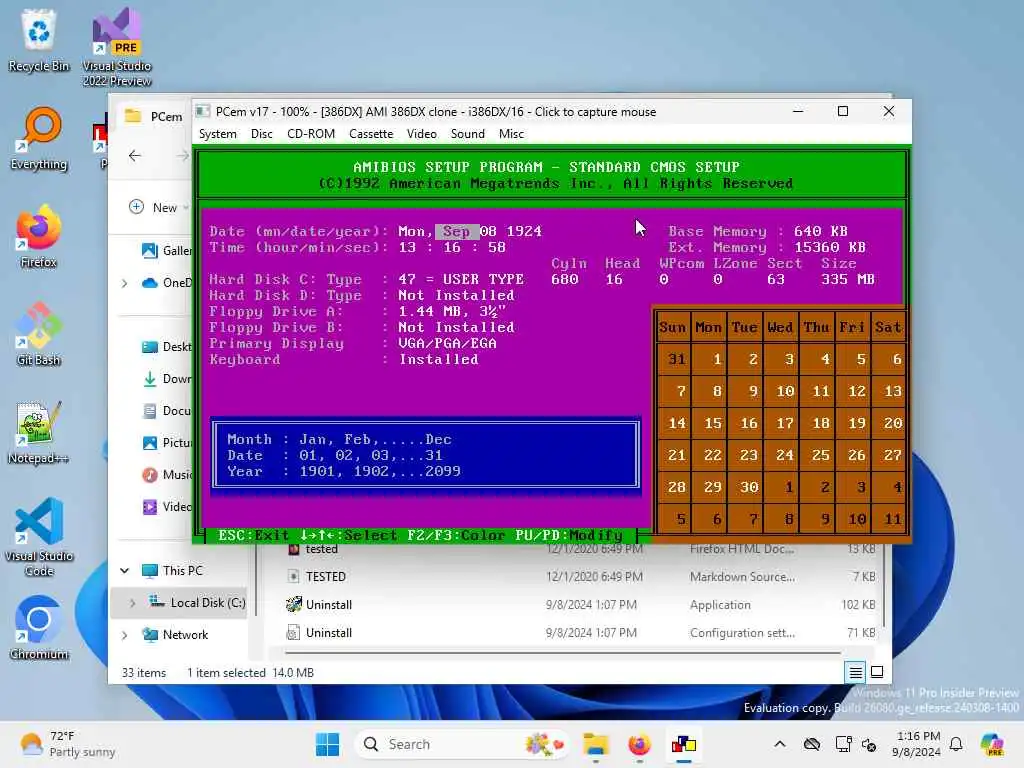Show hidden system tray icons
Viewport: 1024px width, 768px height.
780,744
